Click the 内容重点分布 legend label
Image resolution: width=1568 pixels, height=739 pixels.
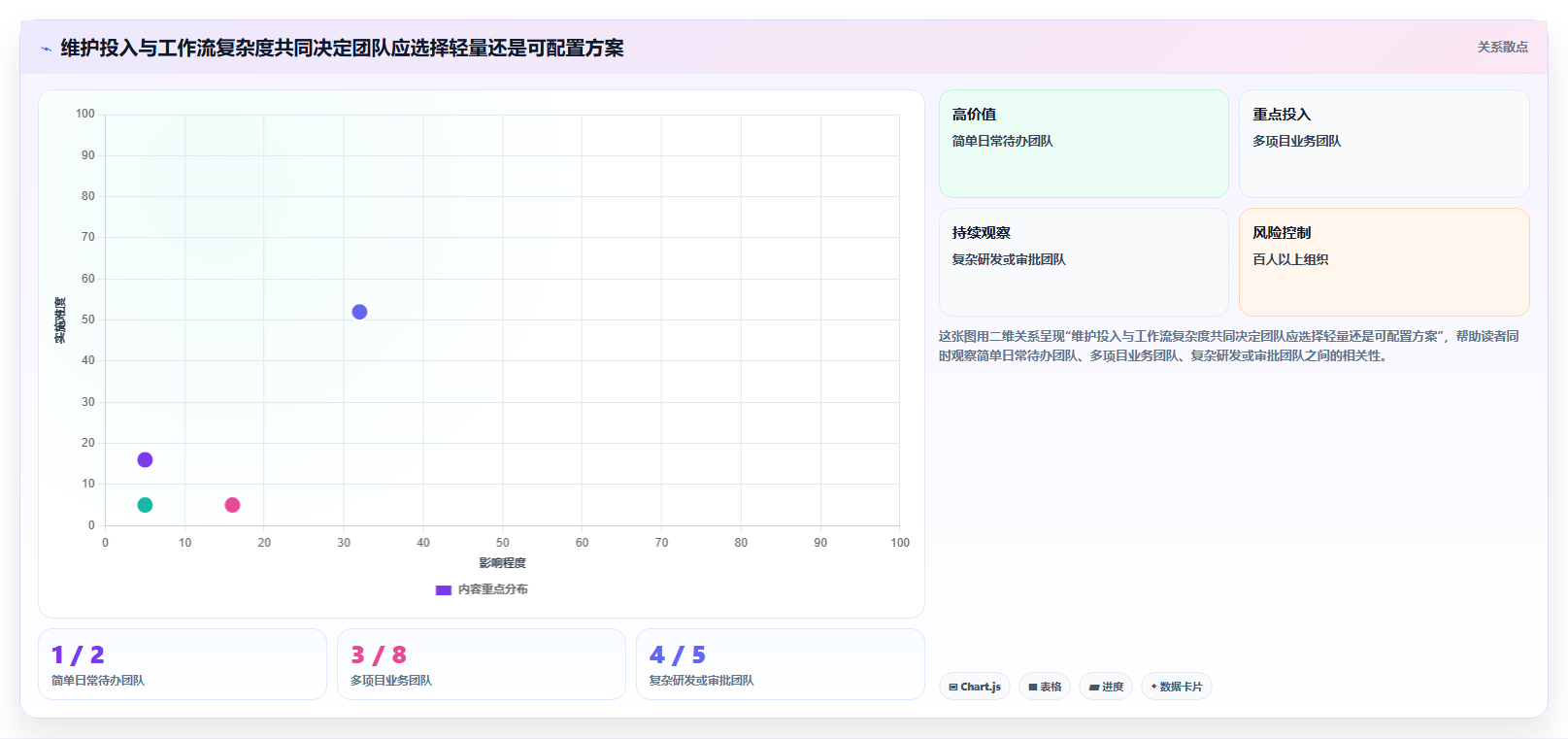coord(493,589)
